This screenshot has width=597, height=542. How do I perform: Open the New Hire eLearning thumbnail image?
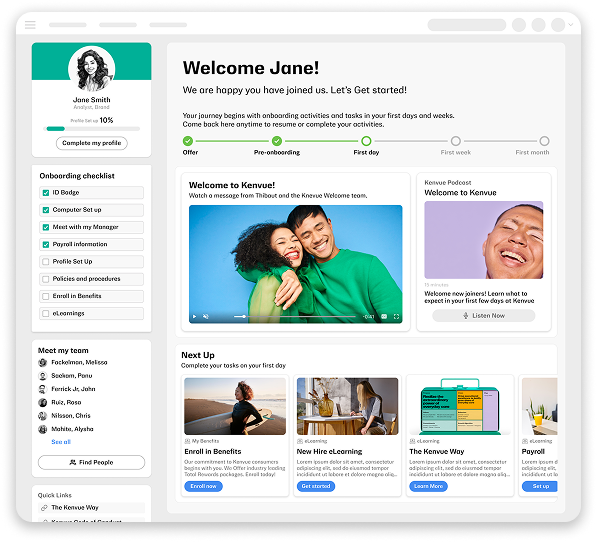tap(348, 406)
